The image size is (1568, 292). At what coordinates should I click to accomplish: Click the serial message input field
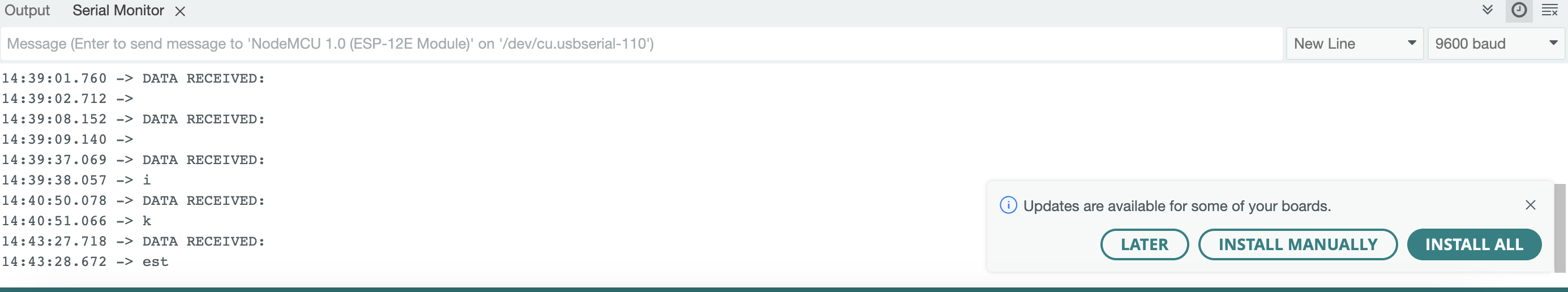(639, 44)
